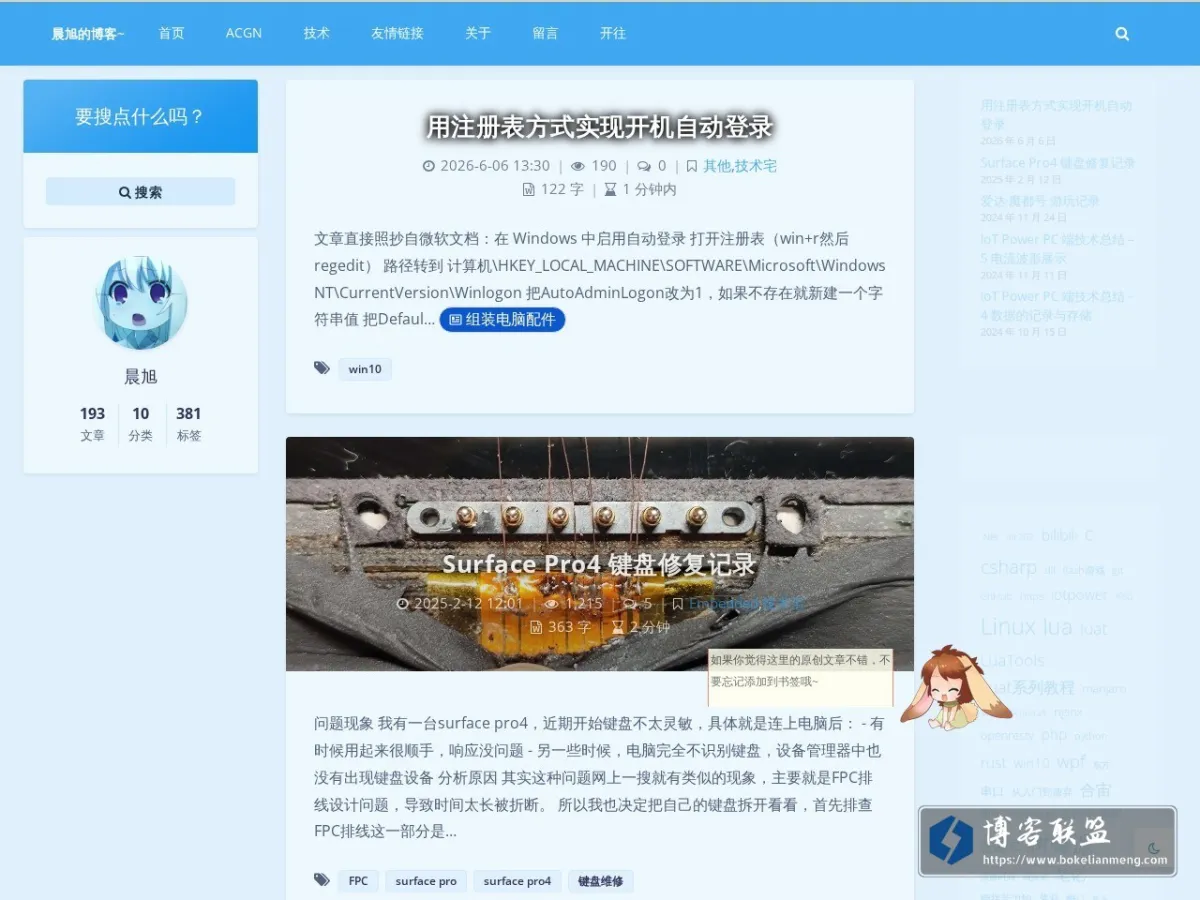This screenshot has height=900, width=1200.
Task: Toggle dark mode with moon icon
Action: click(x=1154, y=848)
